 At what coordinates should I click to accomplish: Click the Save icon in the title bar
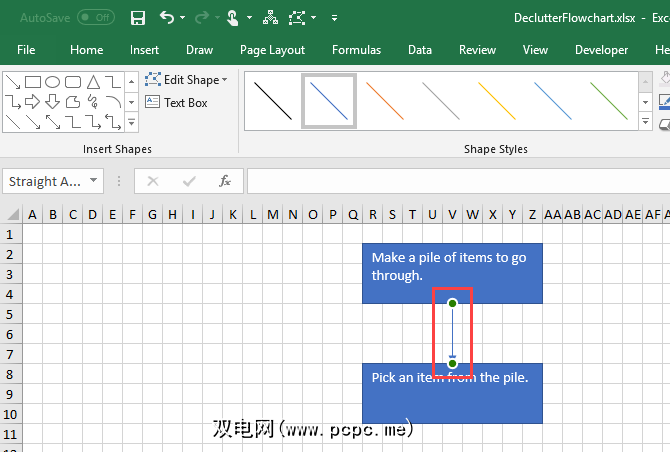[138, 18]
